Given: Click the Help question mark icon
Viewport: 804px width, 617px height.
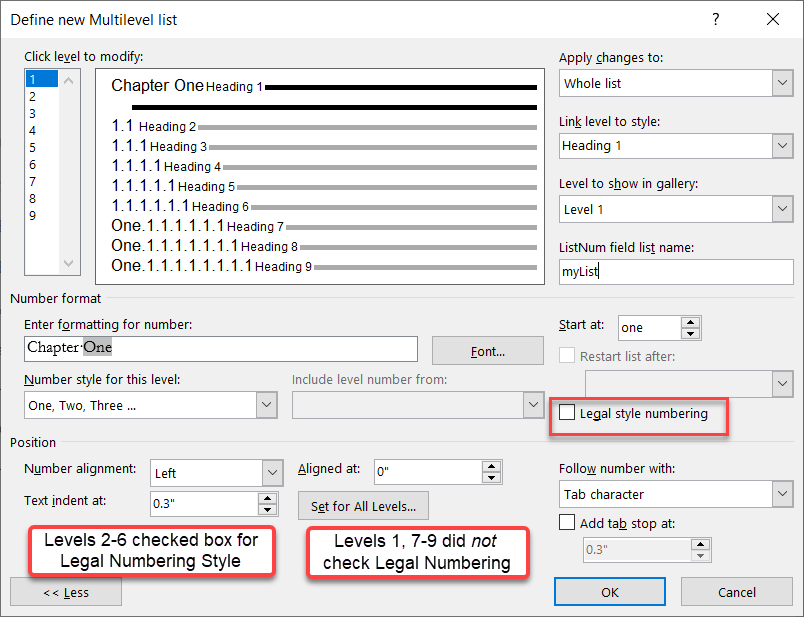Looking at the screenshot, I should click(x=715, y=19).
